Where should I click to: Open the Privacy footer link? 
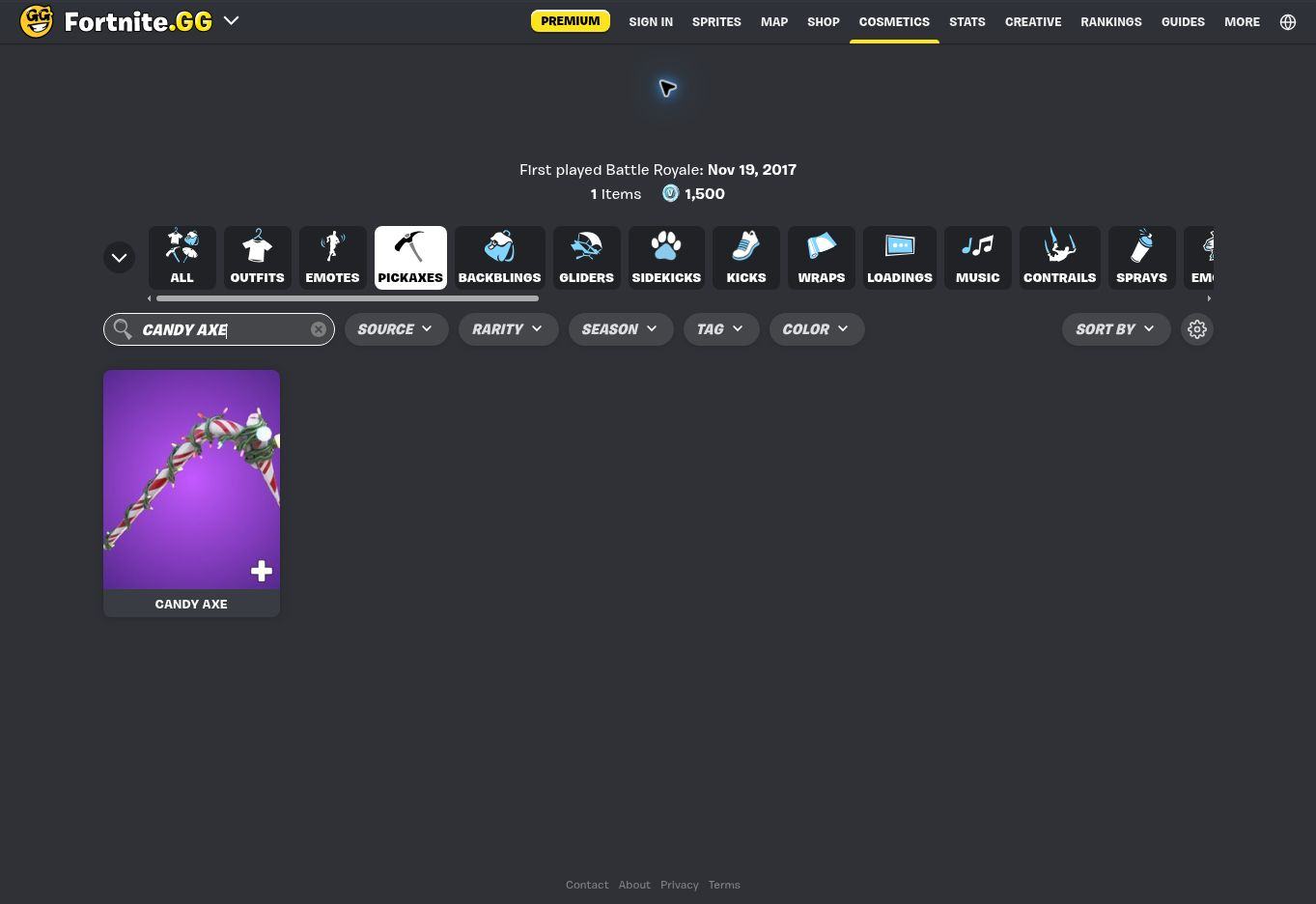680,885
